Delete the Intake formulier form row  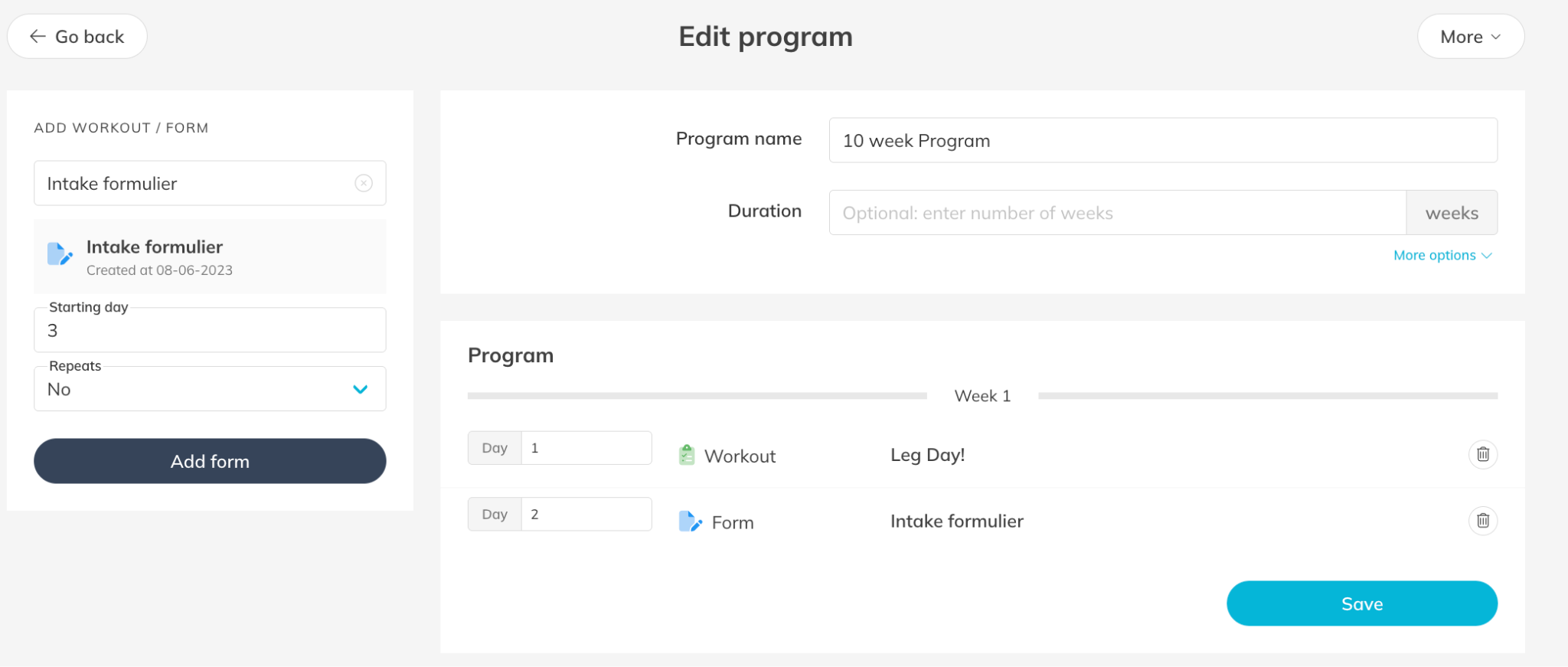point(1482,521)
